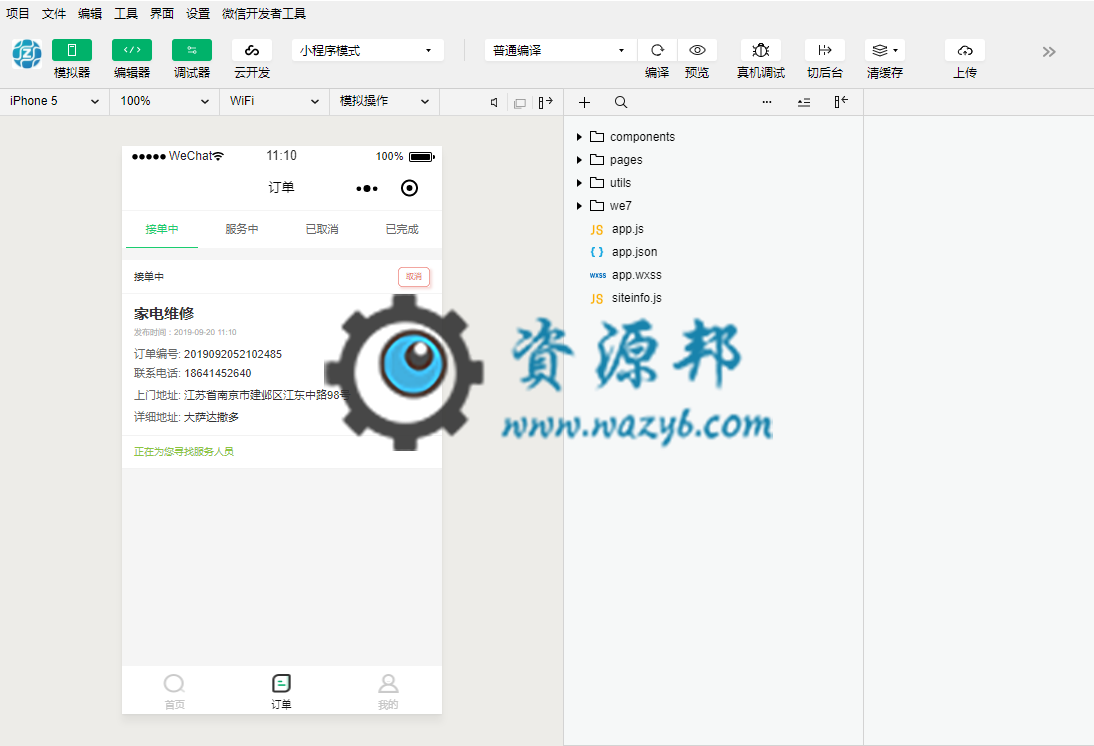Open the 编辑 menu

point(90,13)
